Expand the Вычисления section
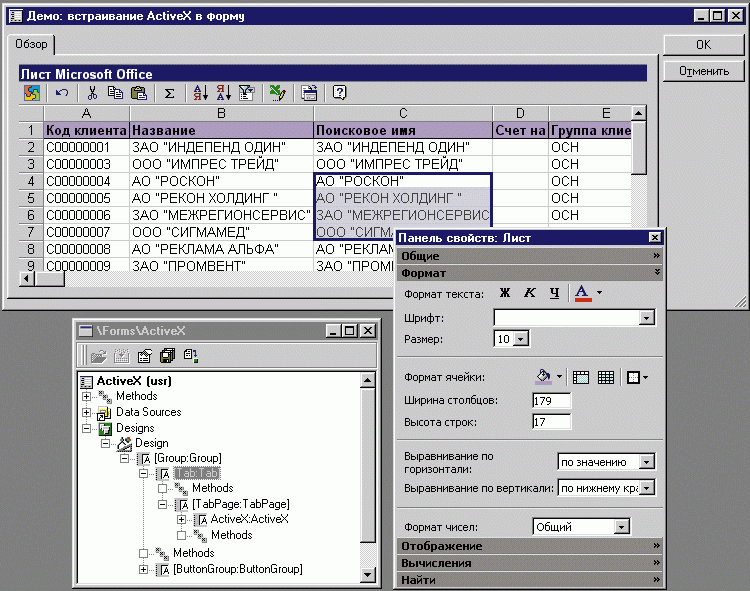Screen dimensions: 750x591 click(529, 563)
